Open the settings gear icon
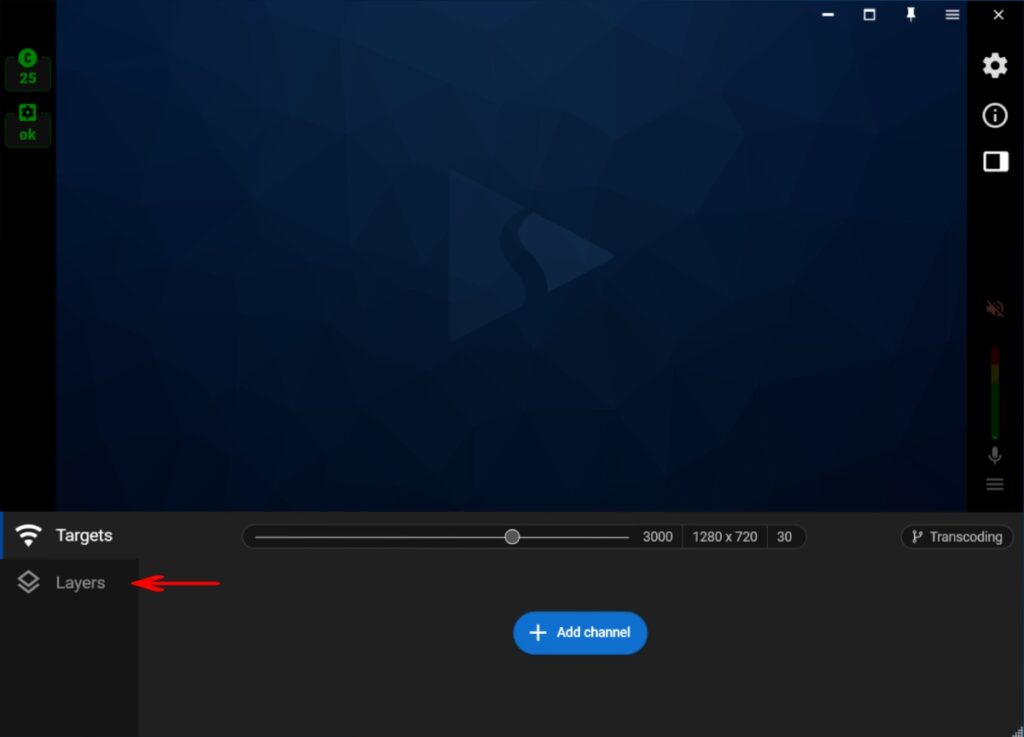1024x737 pixels. point(995,66)
